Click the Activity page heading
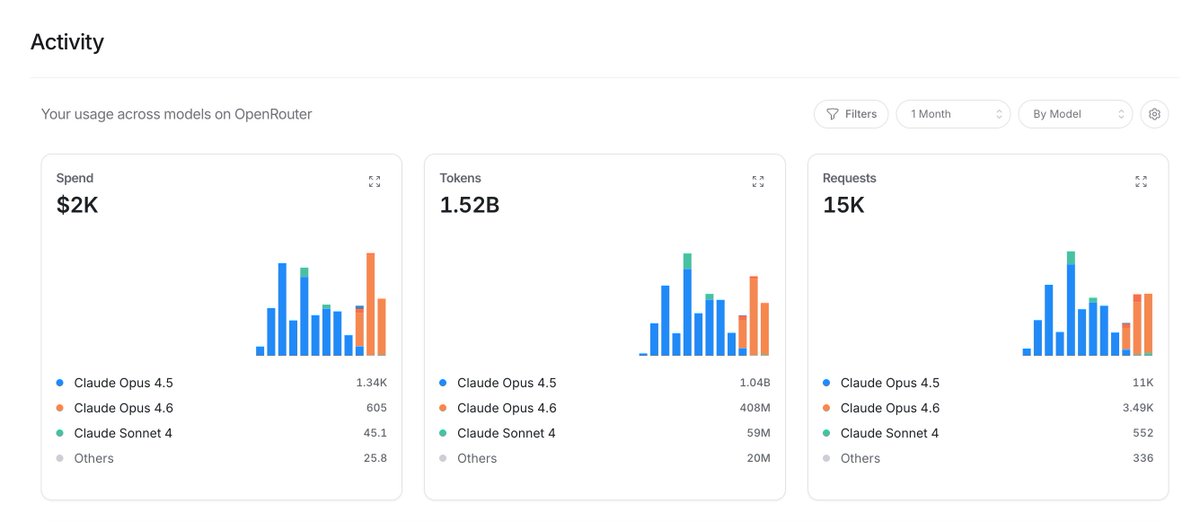The width and height of the screenshot is (1200, 522). click(x=67, y=42)
